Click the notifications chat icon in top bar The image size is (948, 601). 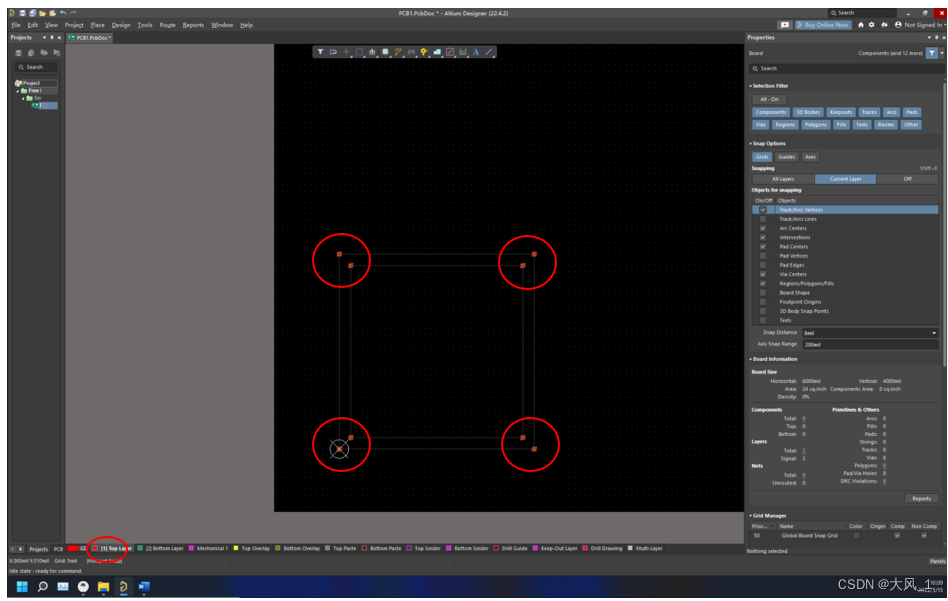tap(785, 25)
